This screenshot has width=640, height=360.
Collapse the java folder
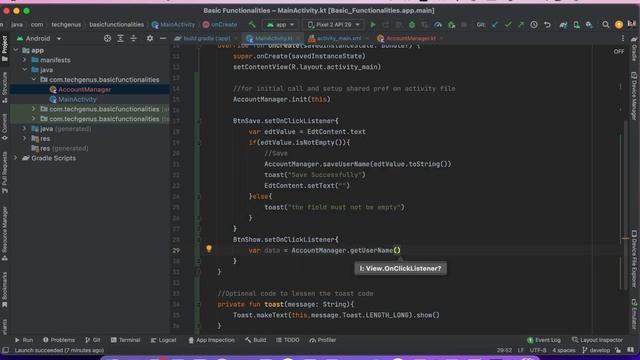pyautogui.click(x=25, y=70)
